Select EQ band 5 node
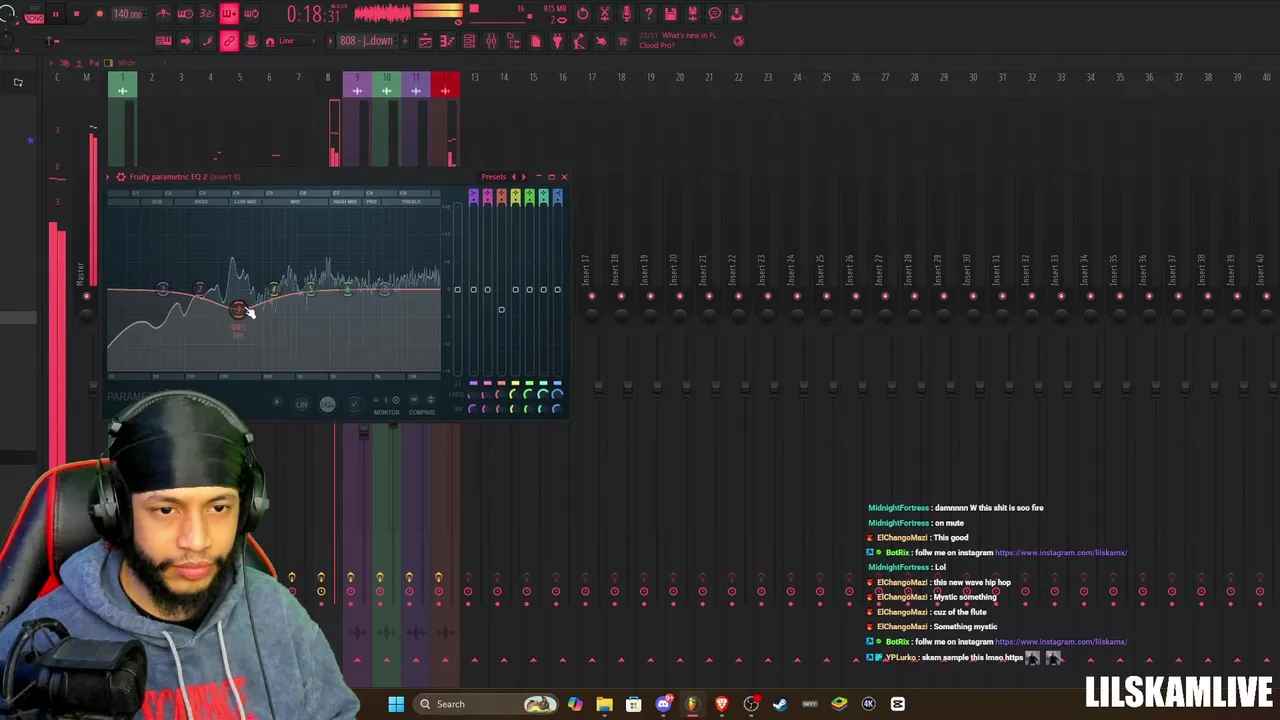The image size is (1280, 720). [311, 290]
